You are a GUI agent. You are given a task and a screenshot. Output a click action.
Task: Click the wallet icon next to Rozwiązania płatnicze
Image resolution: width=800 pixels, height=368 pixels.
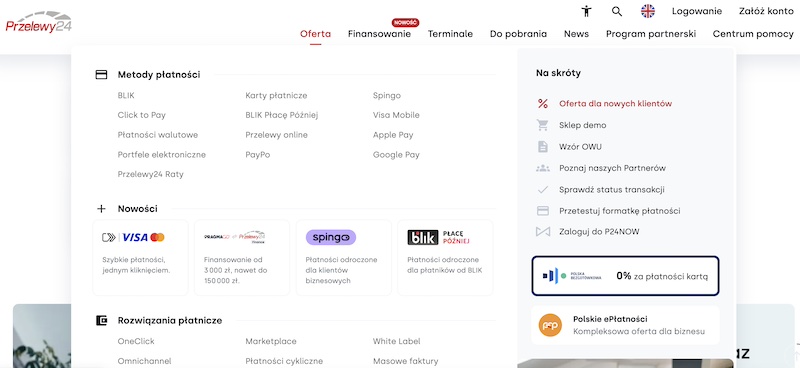coord(102,321)
